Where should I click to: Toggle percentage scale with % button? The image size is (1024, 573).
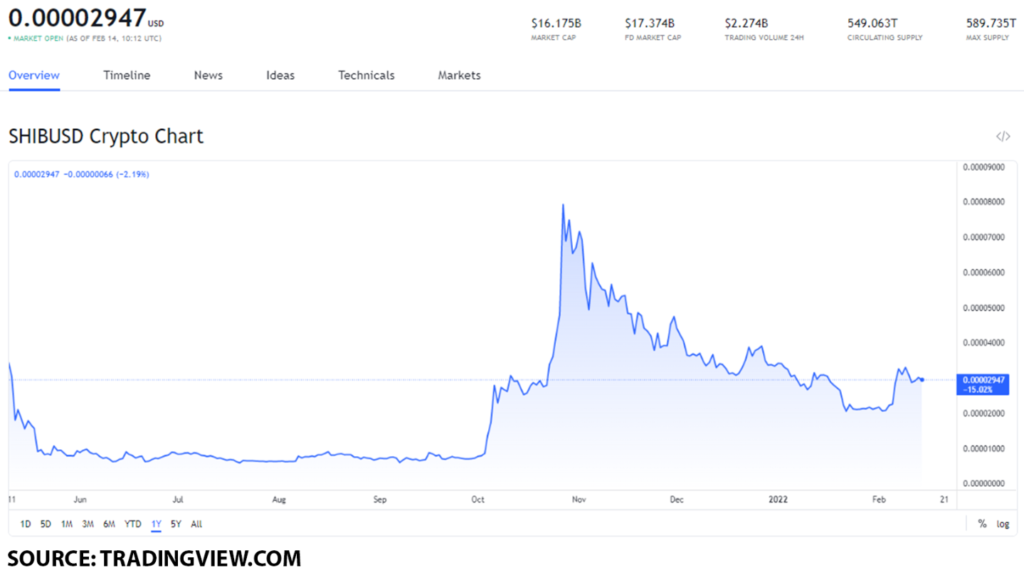click(x=982, y=524)
